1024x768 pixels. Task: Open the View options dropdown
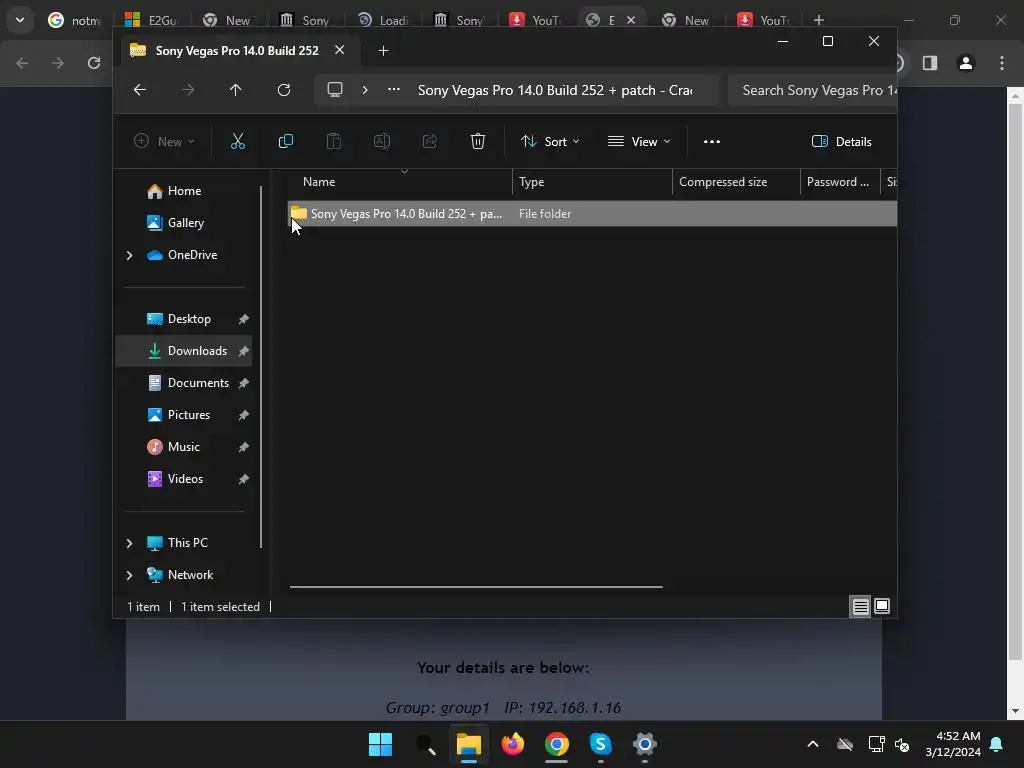(x=639, y=141)
